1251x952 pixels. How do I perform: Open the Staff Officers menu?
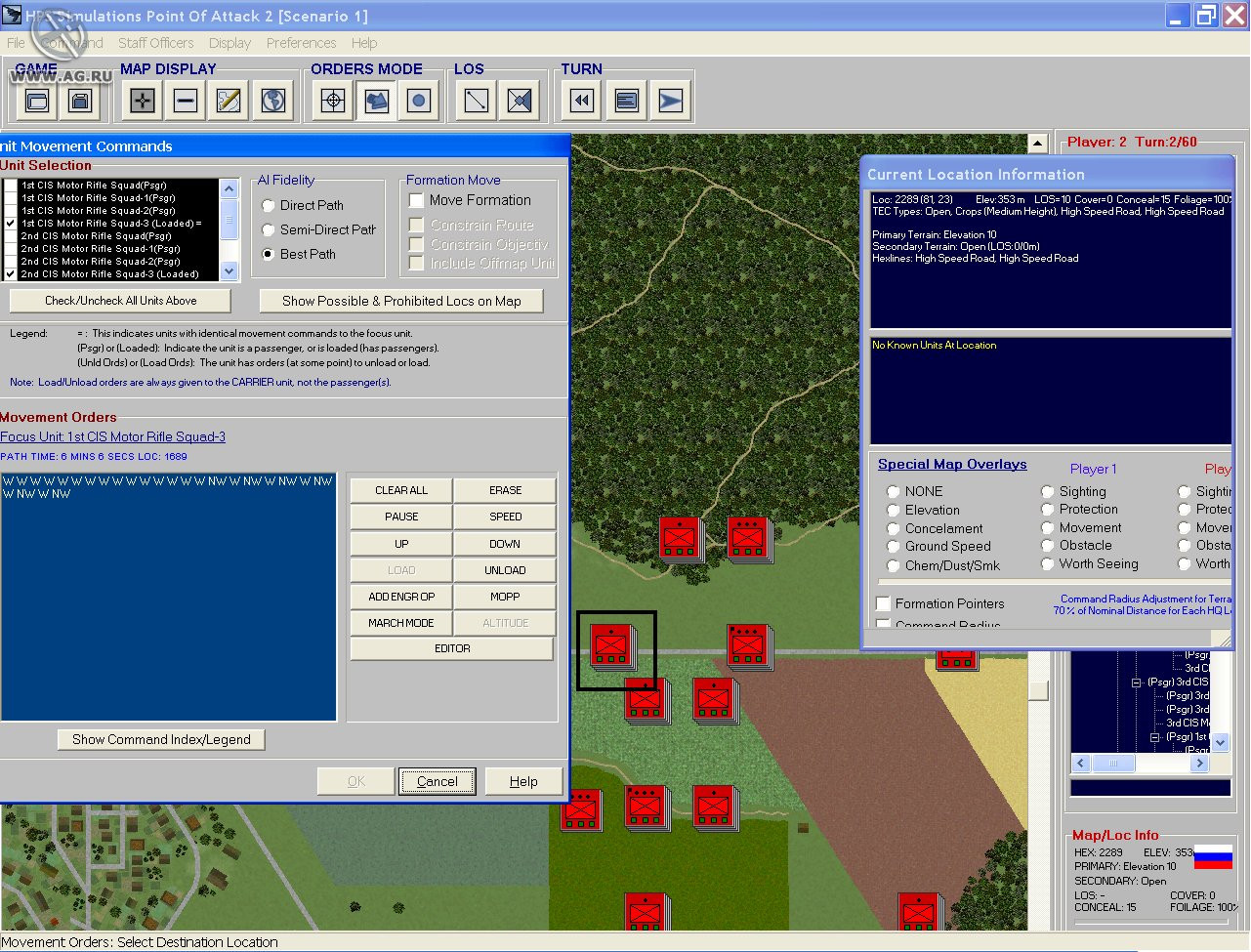[155, 43]
